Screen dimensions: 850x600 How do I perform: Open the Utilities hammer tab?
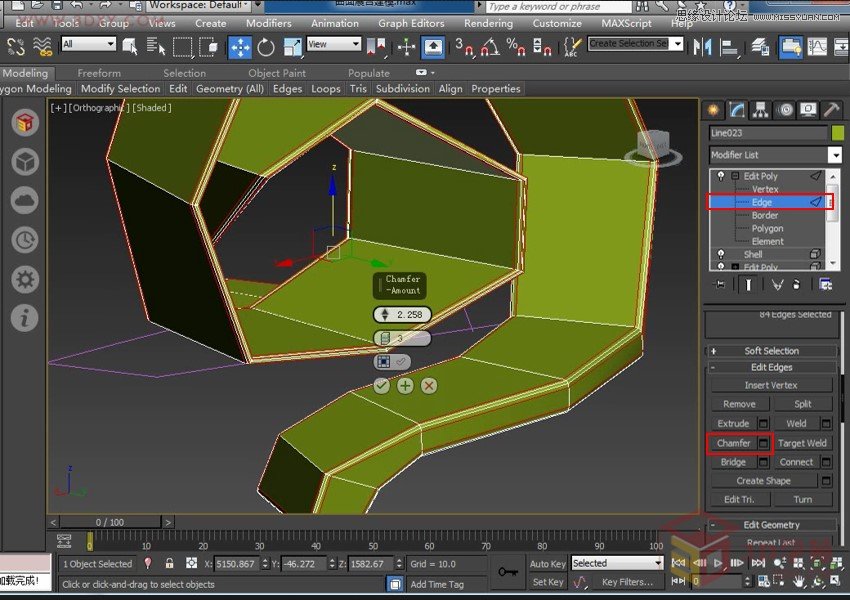[x=832, y=110]
